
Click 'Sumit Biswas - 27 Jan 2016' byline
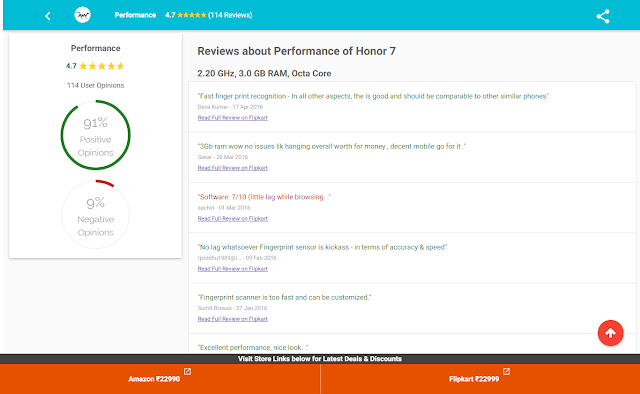coord(232,308)
